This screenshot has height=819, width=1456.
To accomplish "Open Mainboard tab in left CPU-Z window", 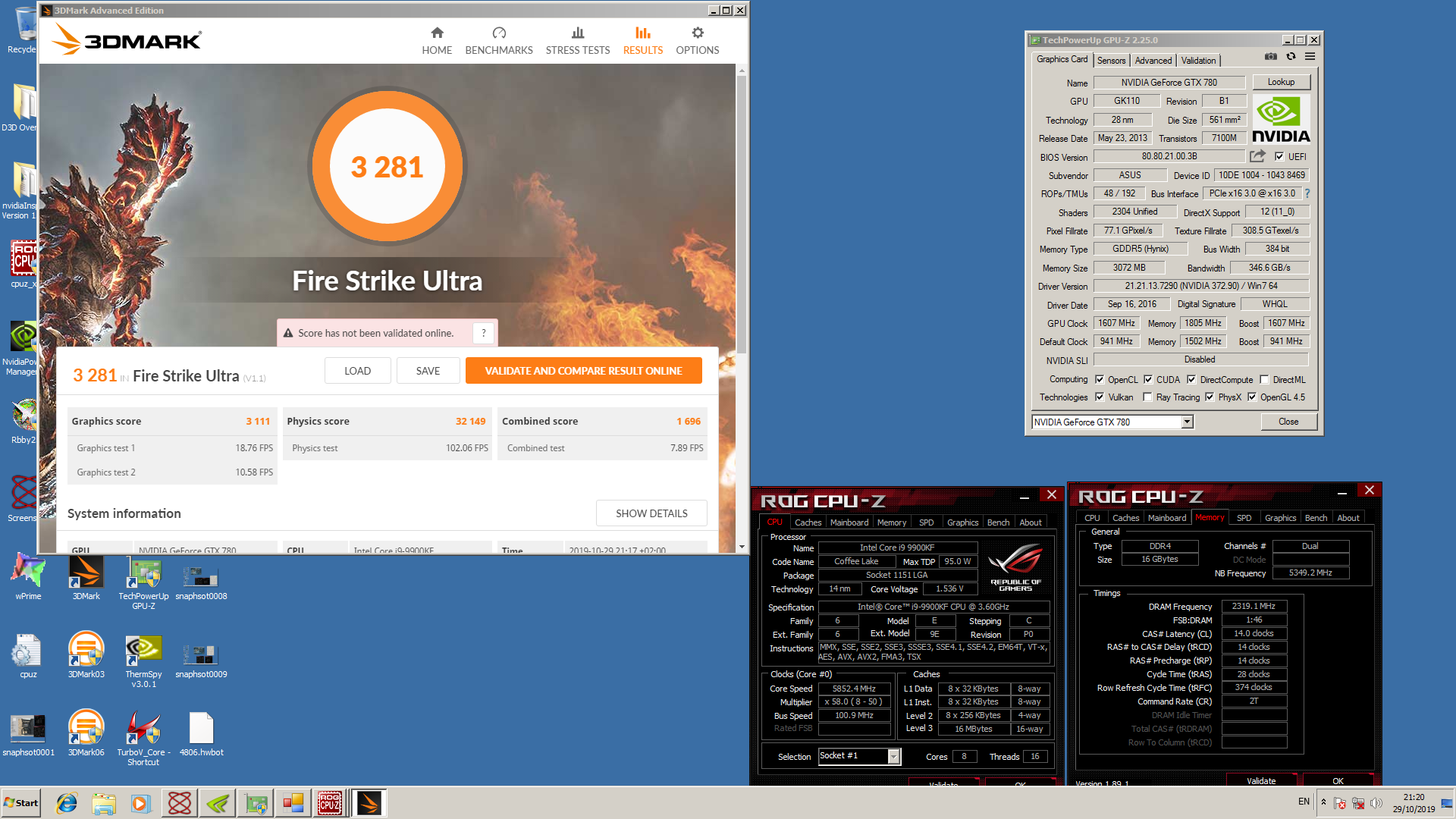I will [x=849, y=522].
